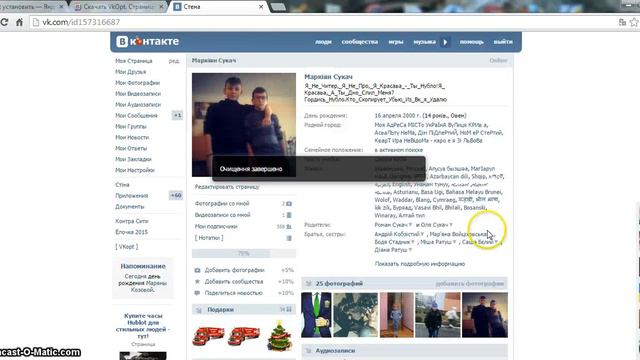Open Мои Группы in sidebar

point(131,127)
